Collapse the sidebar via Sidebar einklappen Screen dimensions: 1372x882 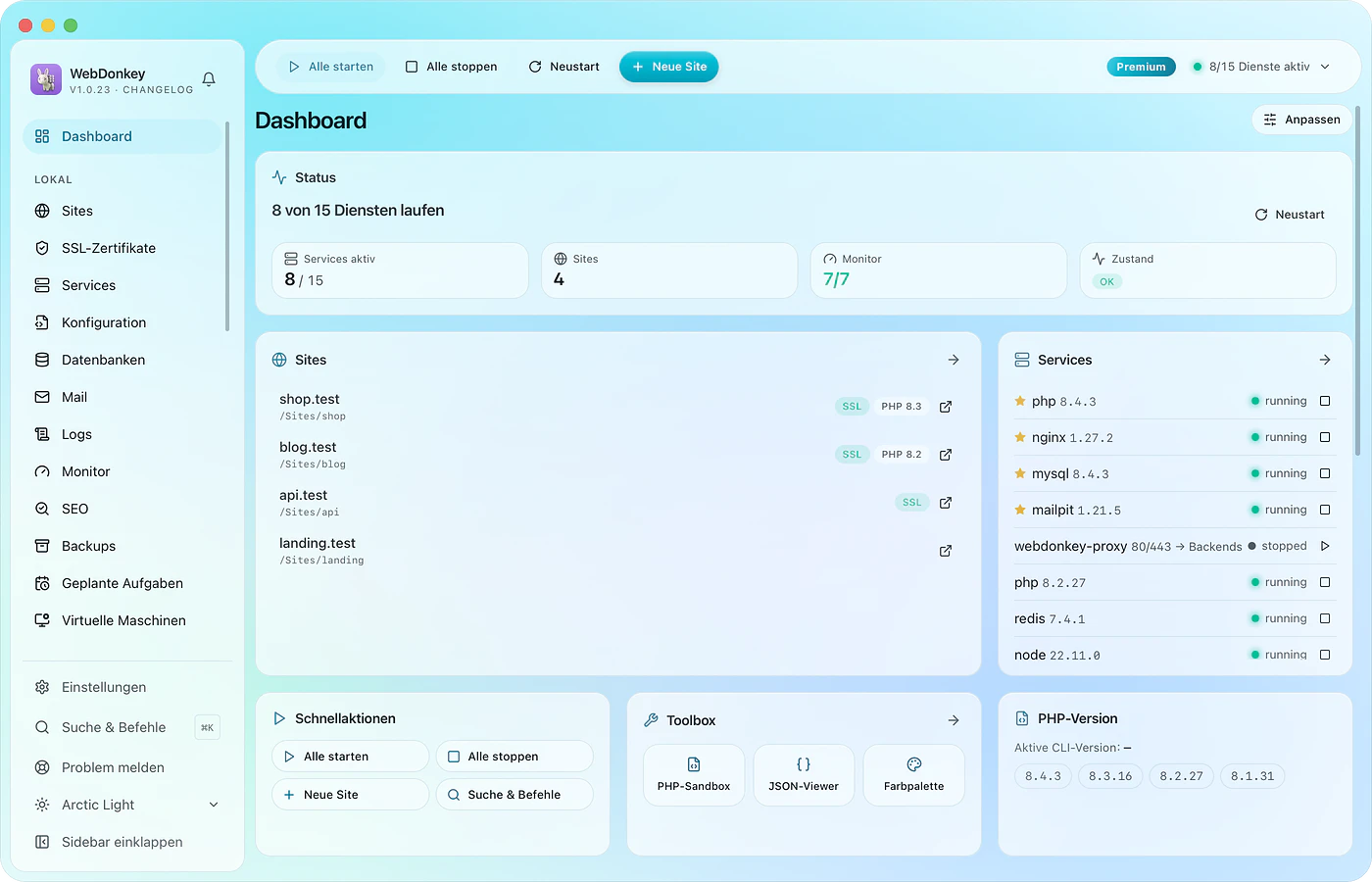pos(126,842)
